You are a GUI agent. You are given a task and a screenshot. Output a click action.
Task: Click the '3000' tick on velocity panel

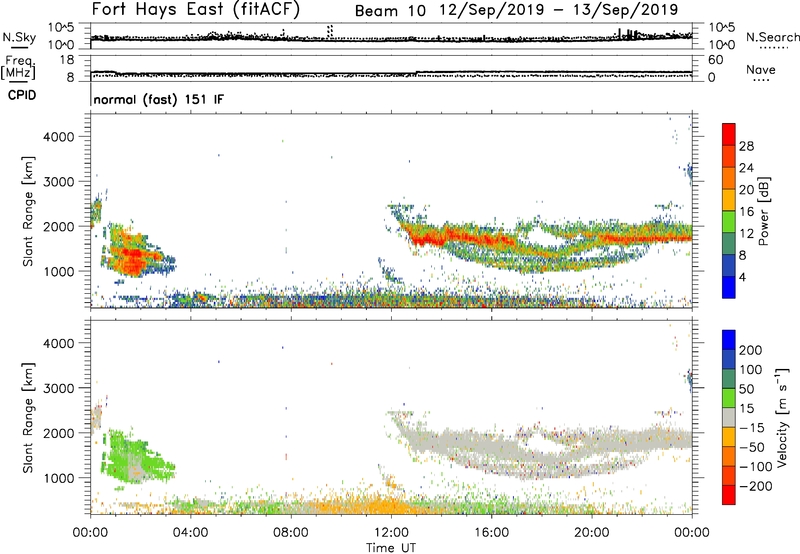tap(58, 388)
